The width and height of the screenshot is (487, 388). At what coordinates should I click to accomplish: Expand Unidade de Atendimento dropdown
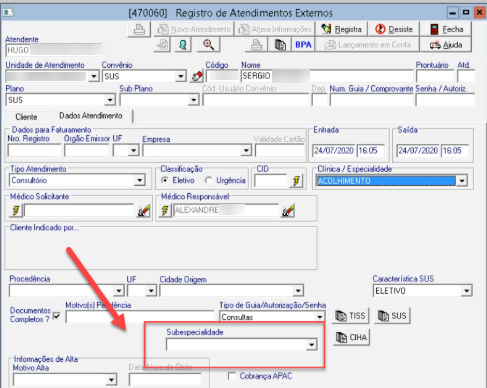coord(94,77)
